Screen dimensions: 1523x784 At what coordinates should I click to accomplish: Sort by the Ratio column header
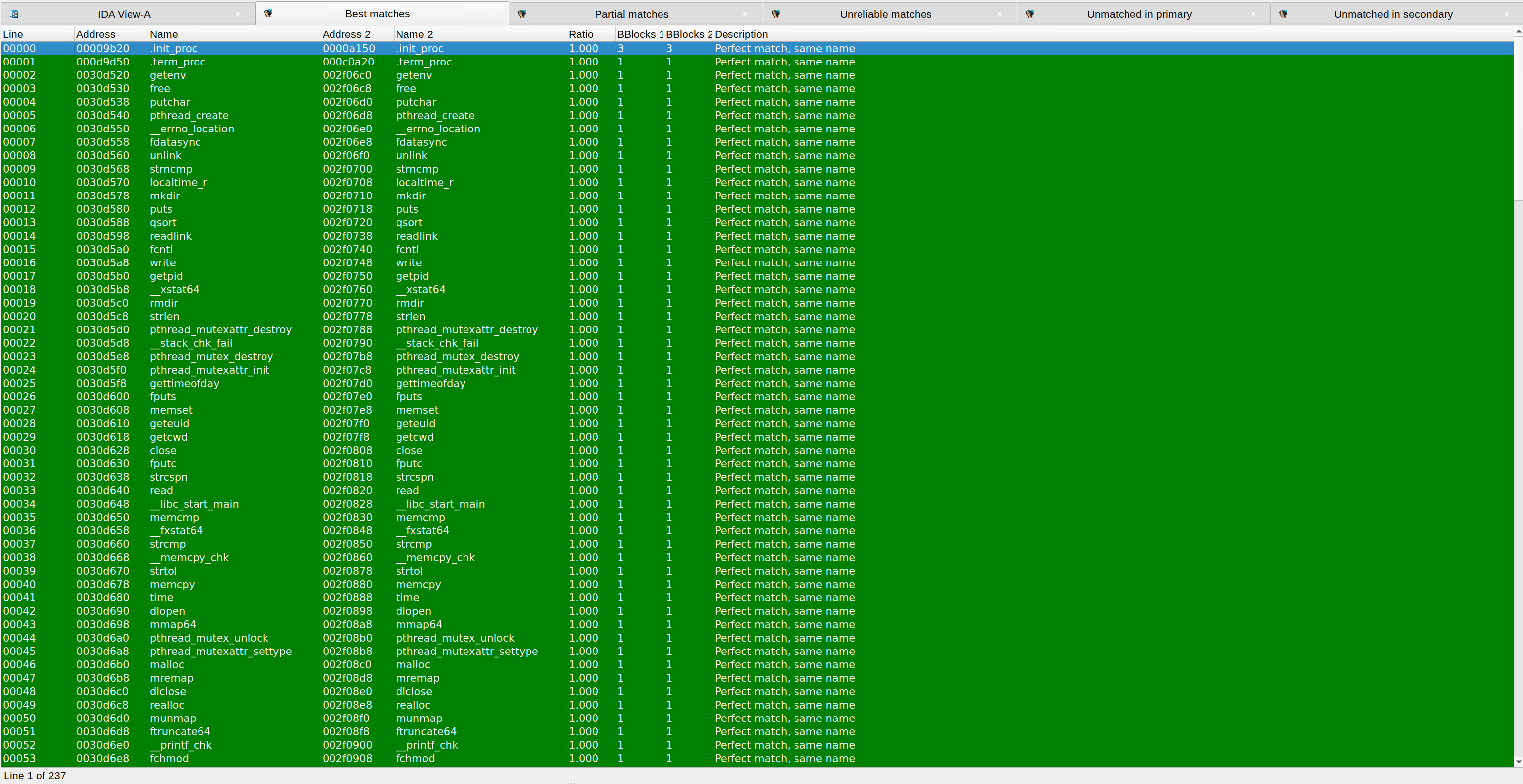tap(581, 34)
